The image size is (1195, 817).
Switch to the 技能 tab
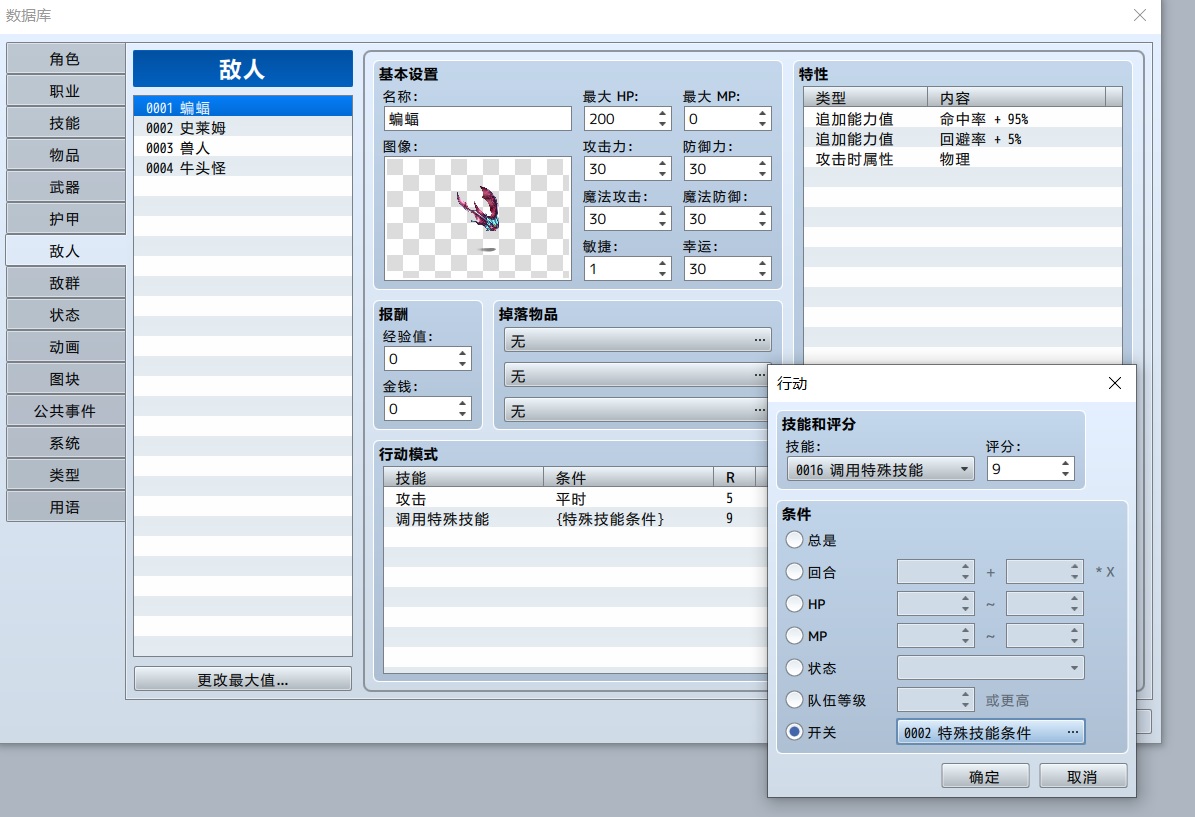65,123
